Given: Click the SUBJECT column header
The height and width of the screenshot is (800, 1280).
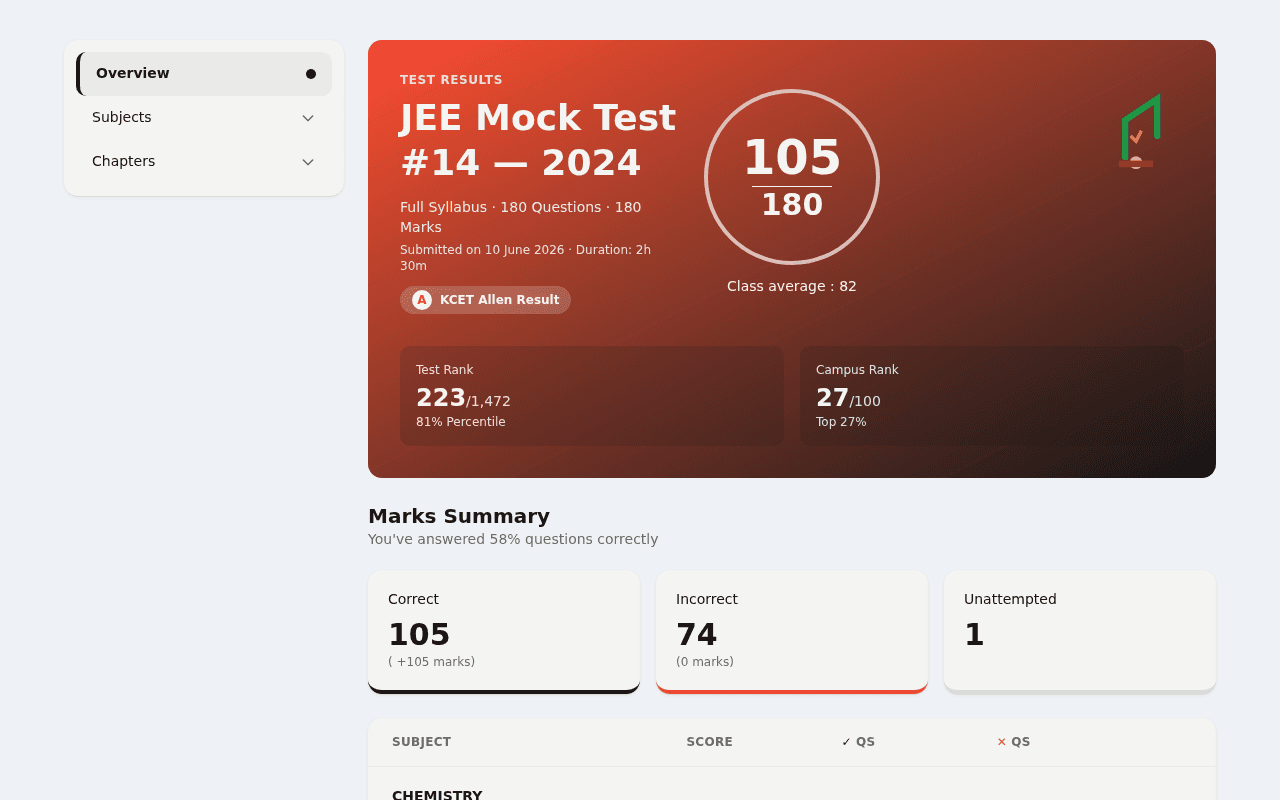Looking at the screenshot, I should 421,742.
